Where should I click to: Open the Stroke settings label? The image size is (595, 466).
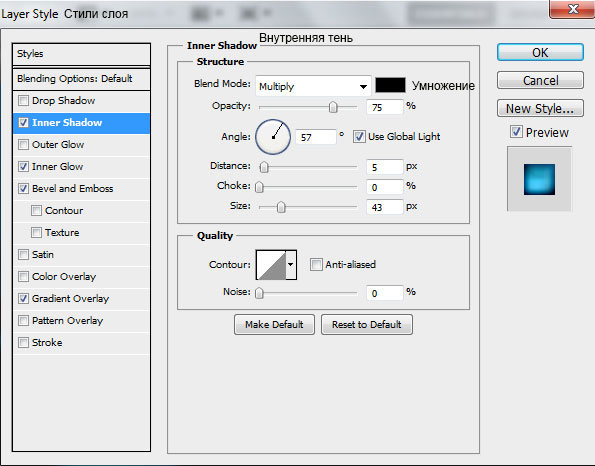[47, 343]
